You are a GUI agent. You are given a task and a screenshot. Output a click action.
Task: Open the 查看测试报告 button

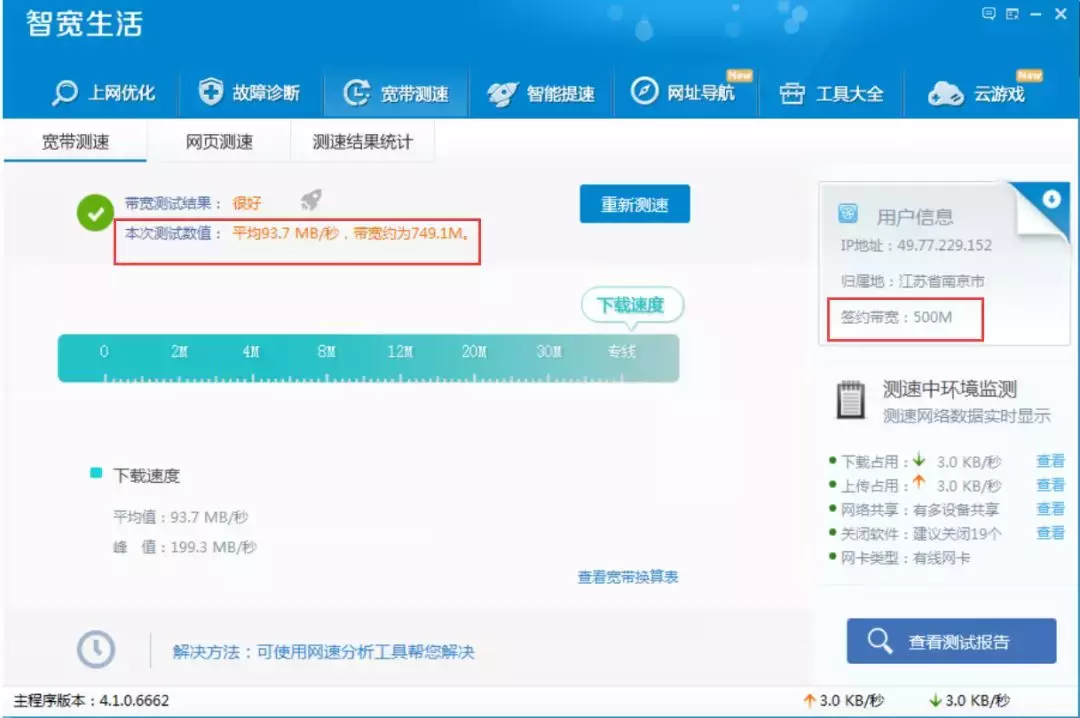coord(951,641)
